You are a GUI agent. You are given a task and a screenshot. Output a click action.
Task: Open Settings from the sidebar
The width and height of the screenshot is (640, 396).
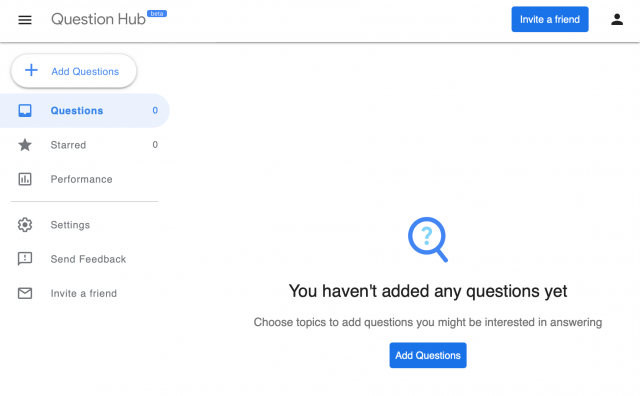point(70,225)
